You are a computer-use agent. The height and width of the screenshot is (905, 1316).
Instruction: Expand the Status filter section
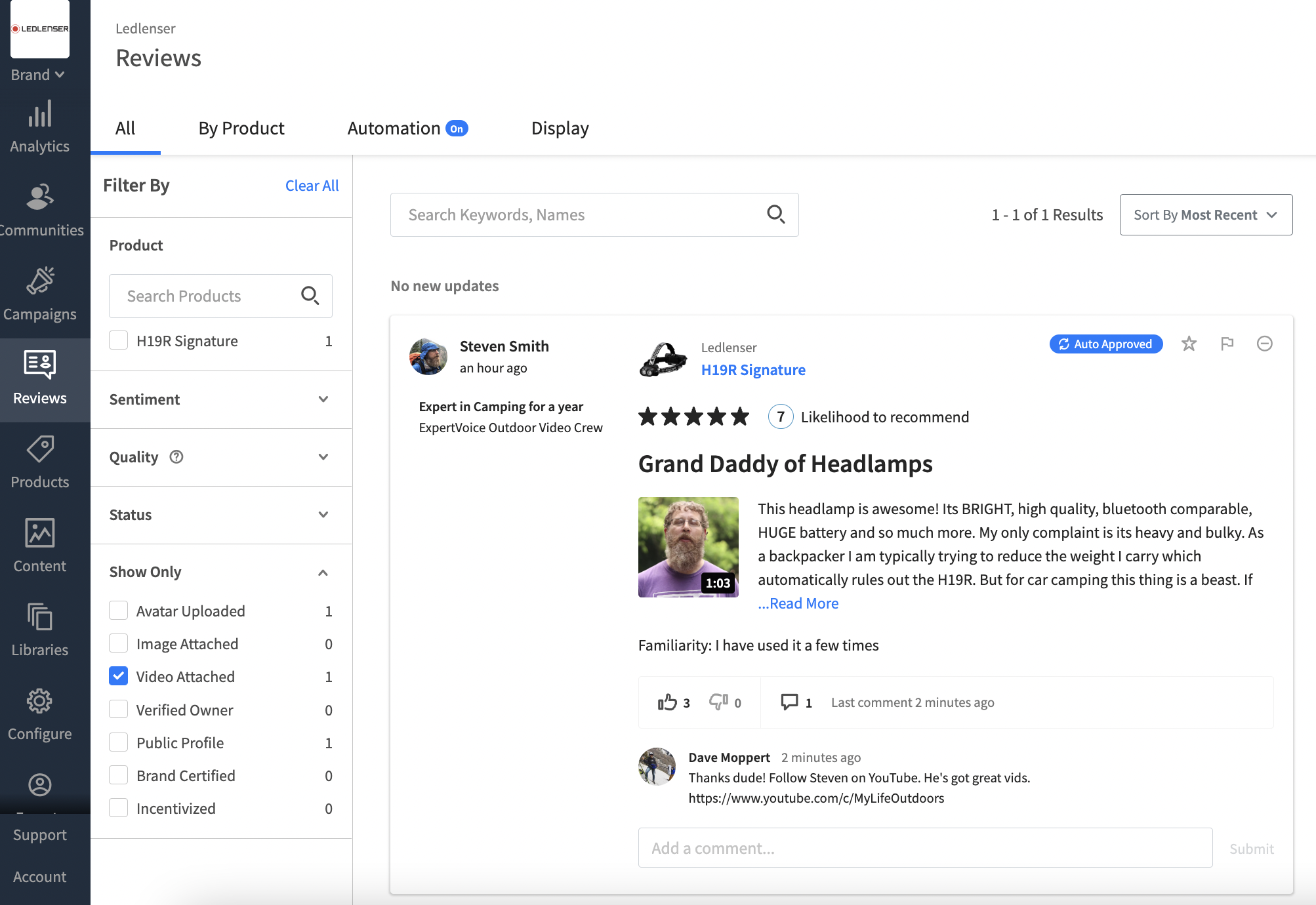click(x=220, y=515)
